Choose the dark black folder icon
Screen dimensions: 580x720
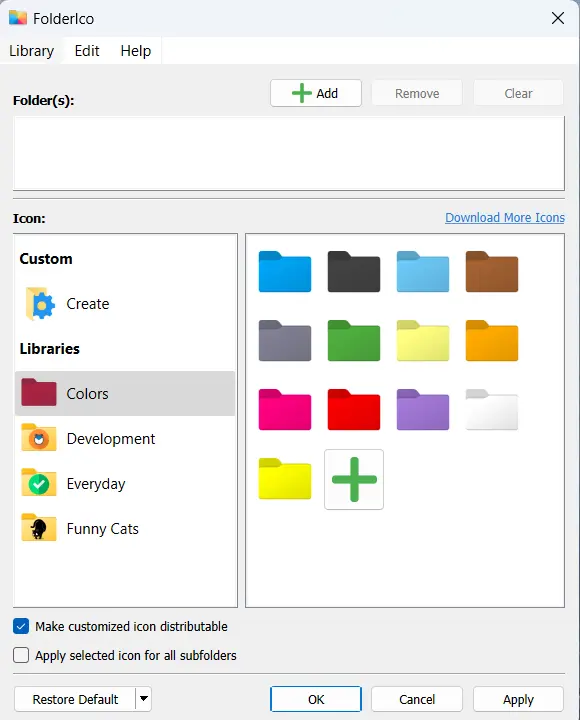(x=354, y=271)
